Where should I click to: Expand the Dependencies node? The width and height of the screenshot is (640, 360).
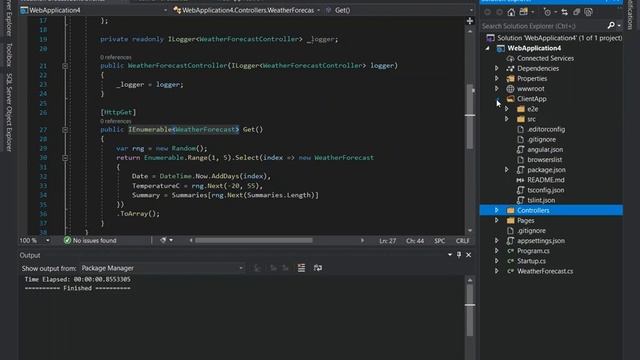click(x=497, y=68)
